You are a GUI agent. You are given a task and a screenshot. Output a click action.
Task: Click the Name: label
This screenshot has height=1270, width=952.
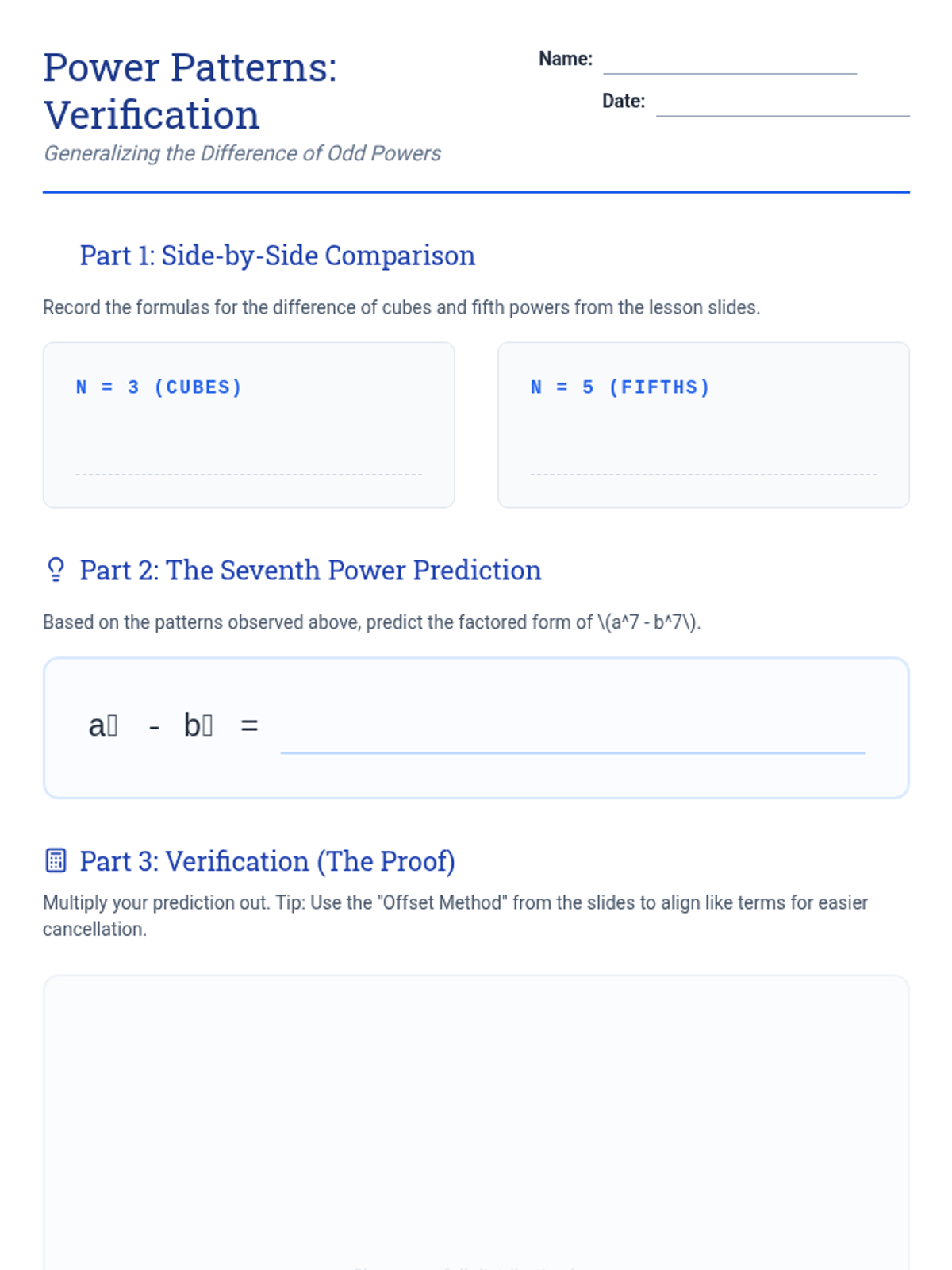566,59
